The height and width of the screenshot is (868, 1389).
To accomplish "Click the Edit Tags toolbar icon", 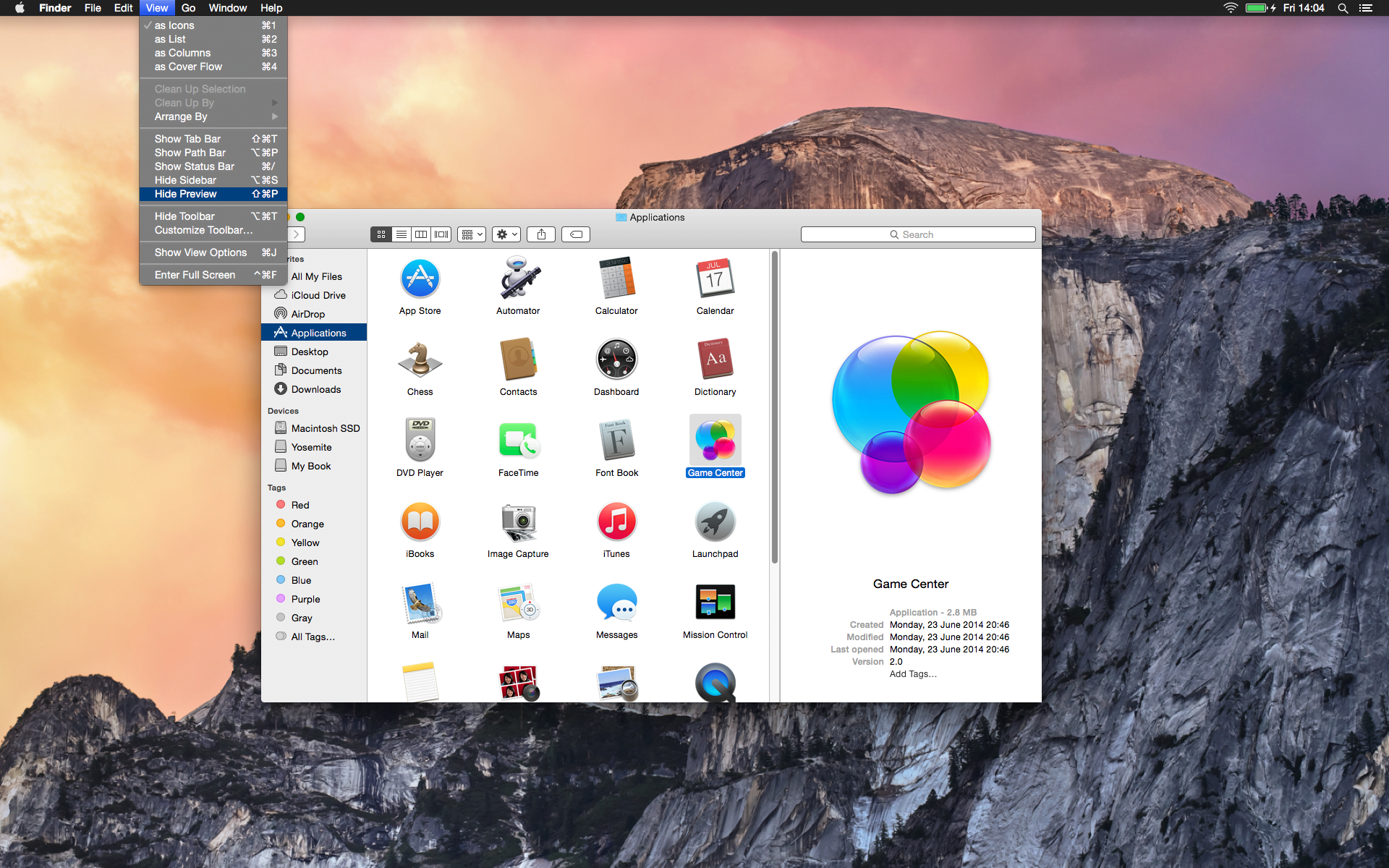I will point(576,234).
